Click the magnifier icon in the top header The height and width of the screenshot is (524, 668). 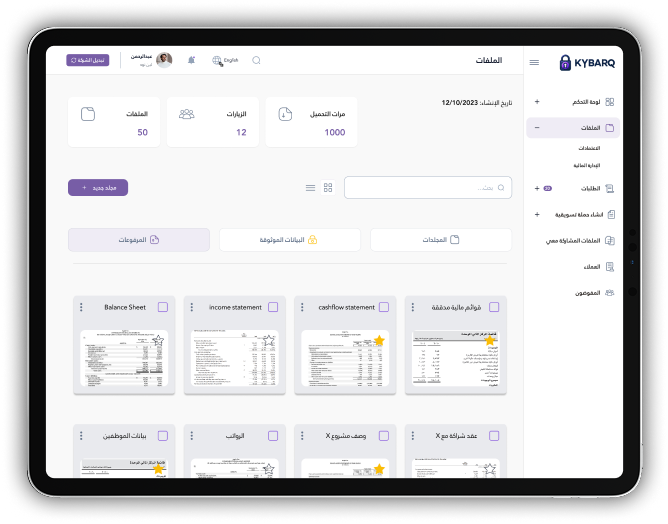tap(256, 60)
